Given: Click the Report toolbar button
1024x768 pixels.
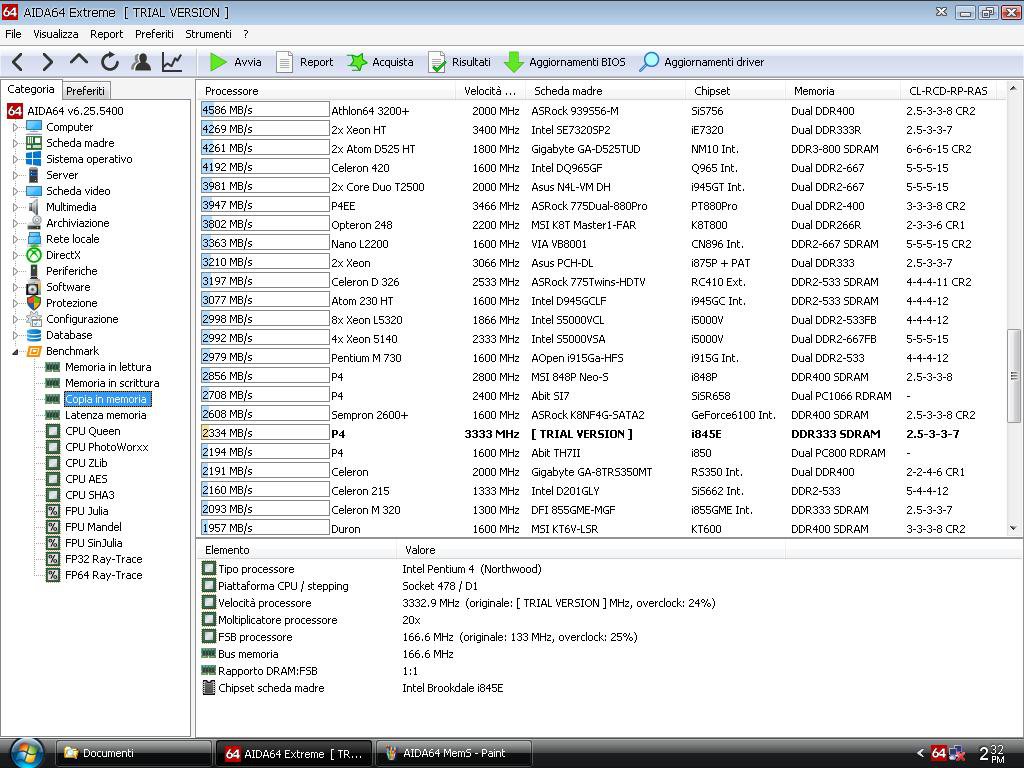Looking at the screenshot, I should pyautogui.click(x=304, y=62).
